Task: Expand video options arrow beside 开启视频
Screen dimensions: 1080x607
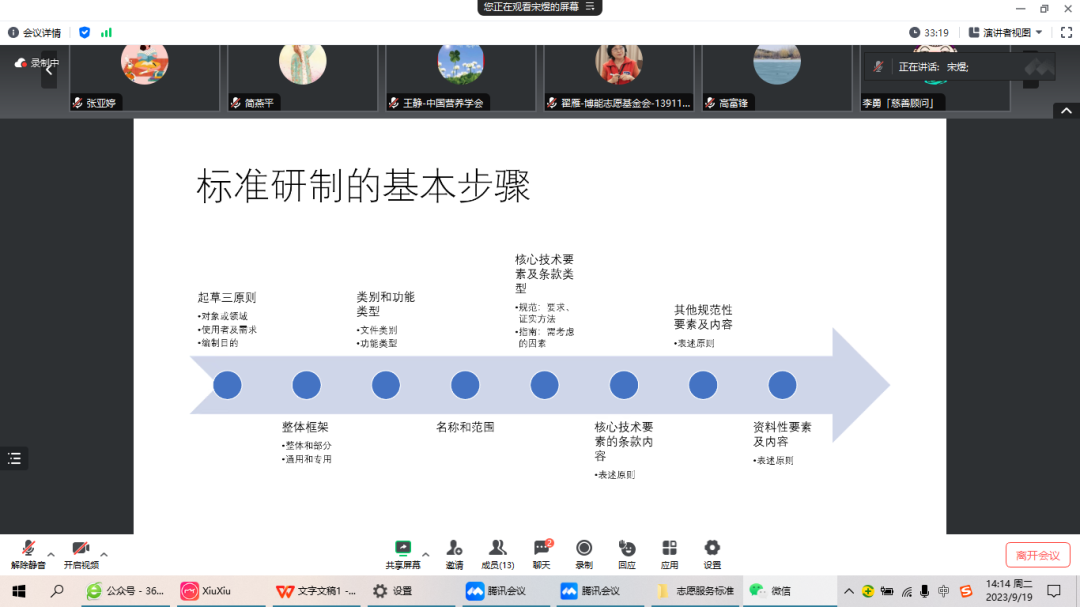Action: coord(104,554)
